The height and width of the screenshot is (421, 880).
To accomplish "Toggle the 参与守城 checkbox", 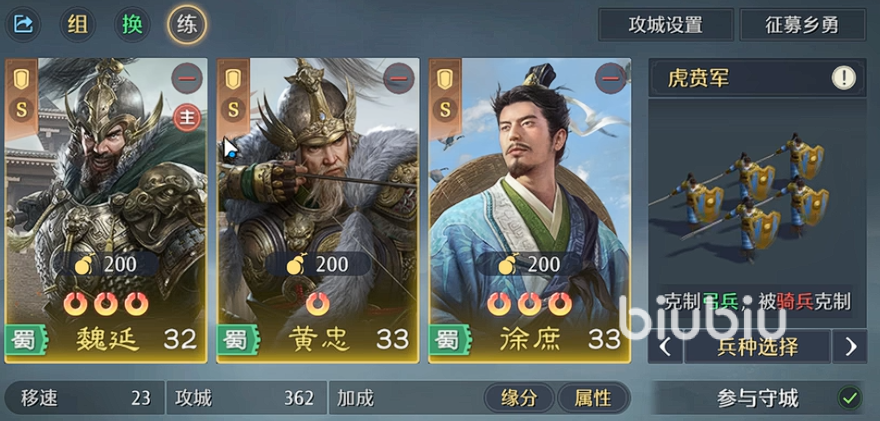I will [x=850, y=398].
